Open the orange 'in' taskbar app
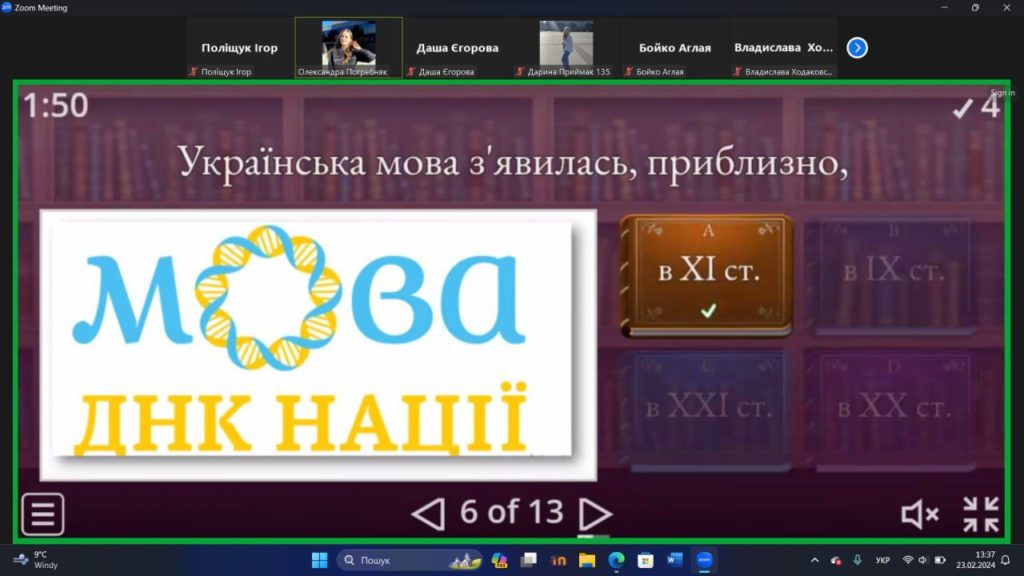 (x=558, y=560)
